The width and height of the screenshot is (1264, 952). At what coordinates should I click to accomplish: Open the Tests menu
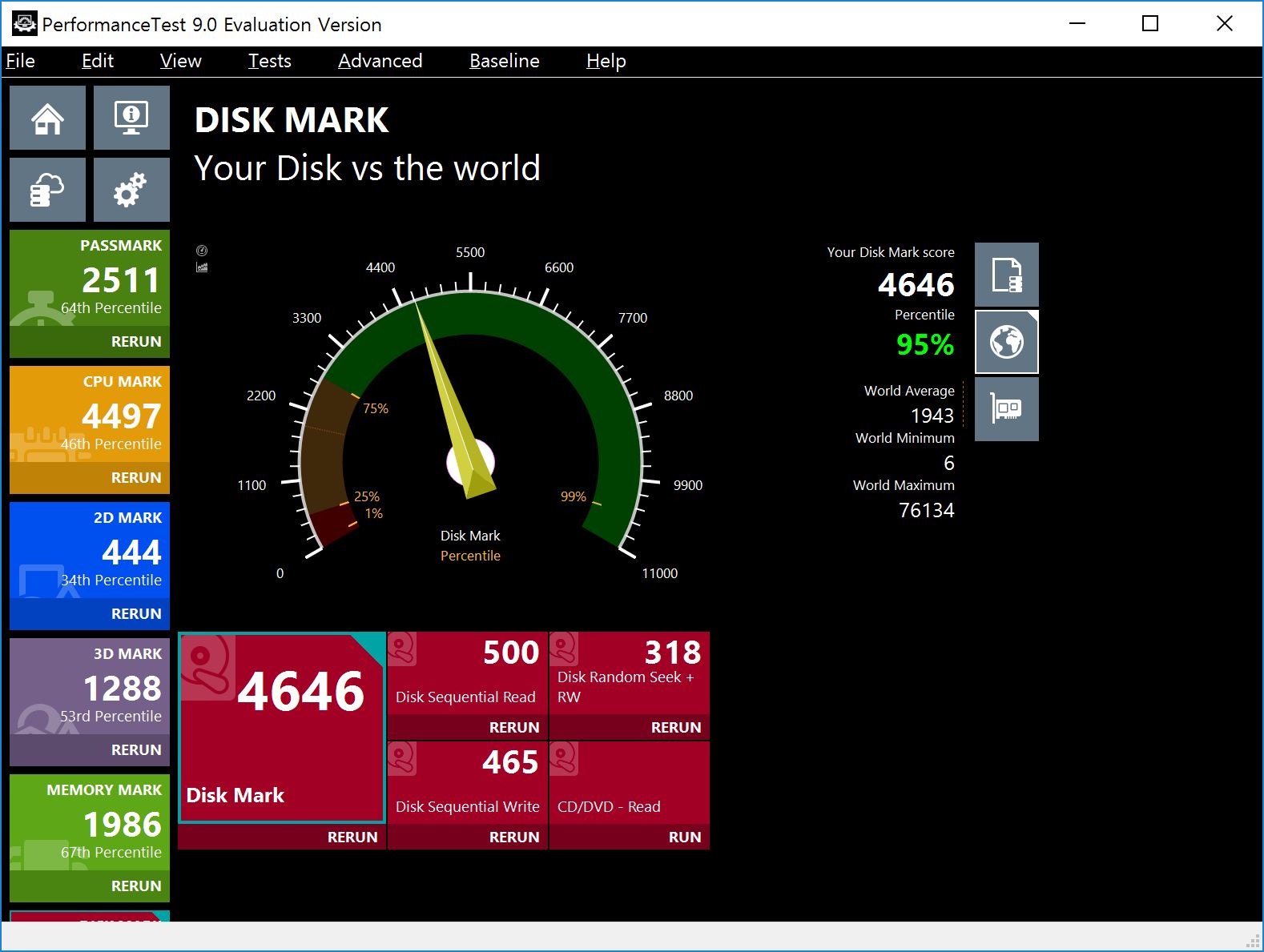coord(269,61)
